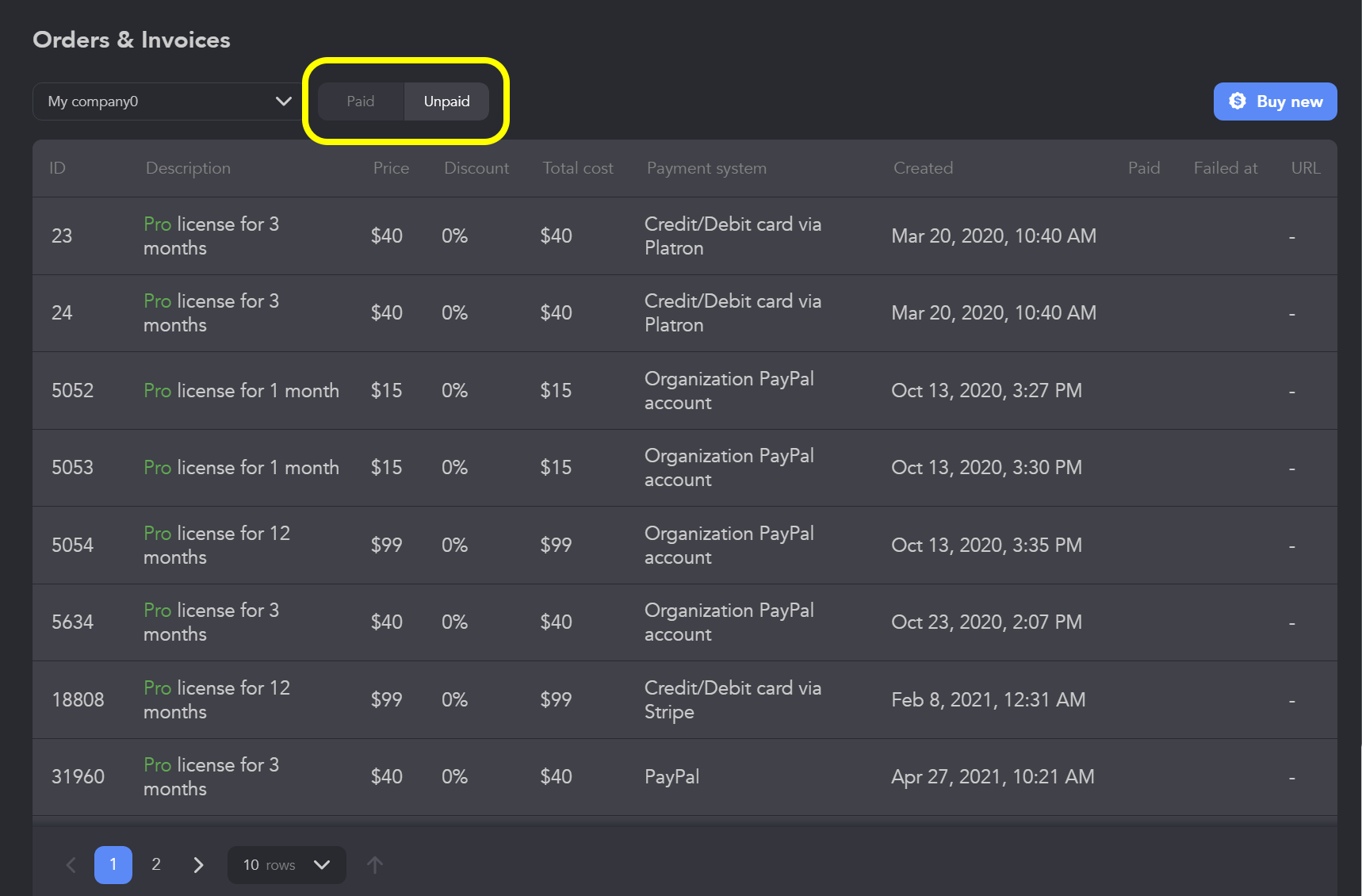Screen dimensions: 1362x896
Task: Click the dollar coin icon on Buy new
Action: pos(1237,101)
